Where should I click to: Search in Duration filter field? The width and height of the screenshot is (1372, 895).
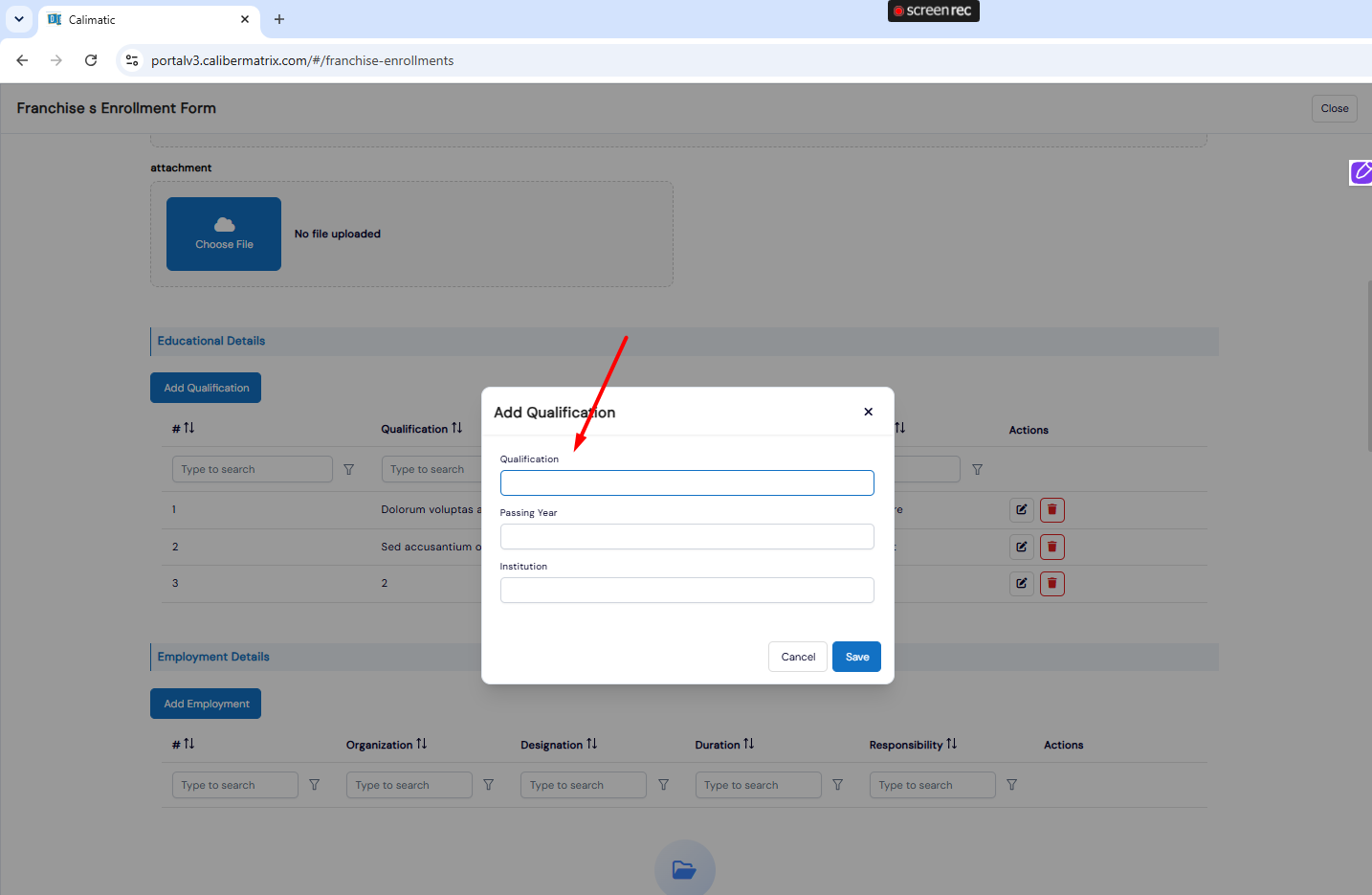point(759,785)
